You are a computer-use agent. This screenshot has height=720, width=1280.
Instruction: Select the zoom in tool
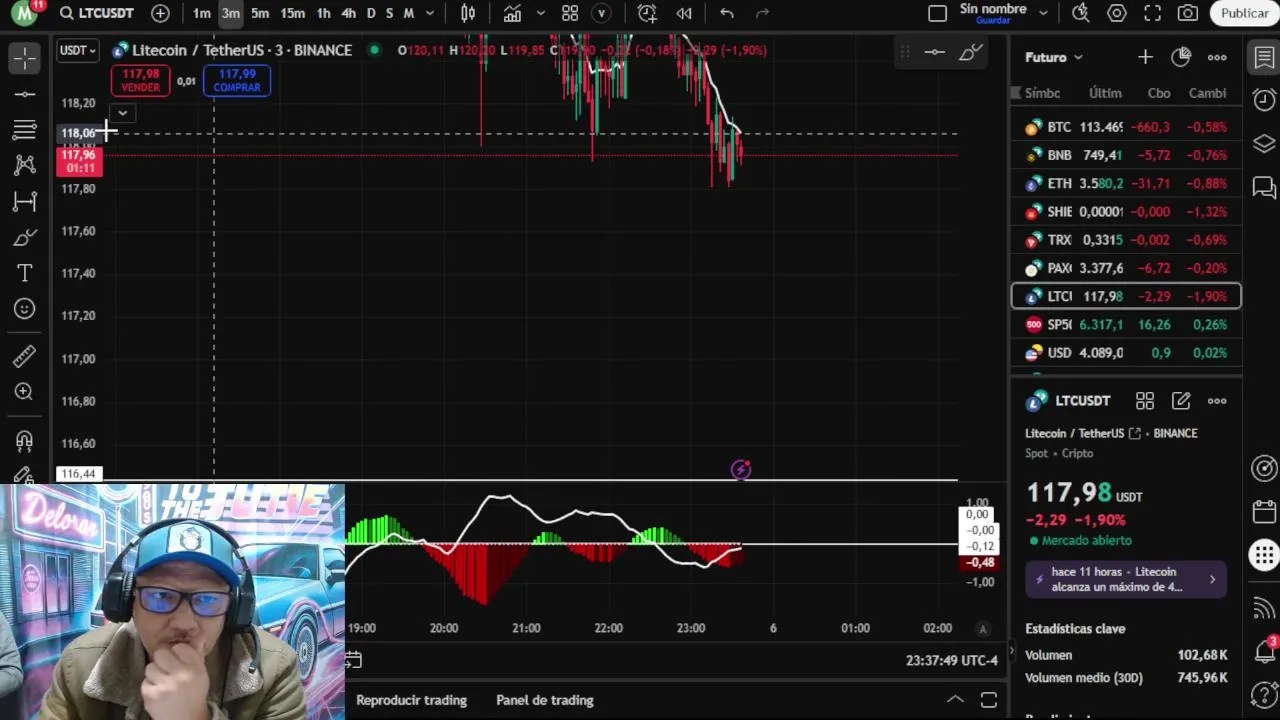coord(25,392)
